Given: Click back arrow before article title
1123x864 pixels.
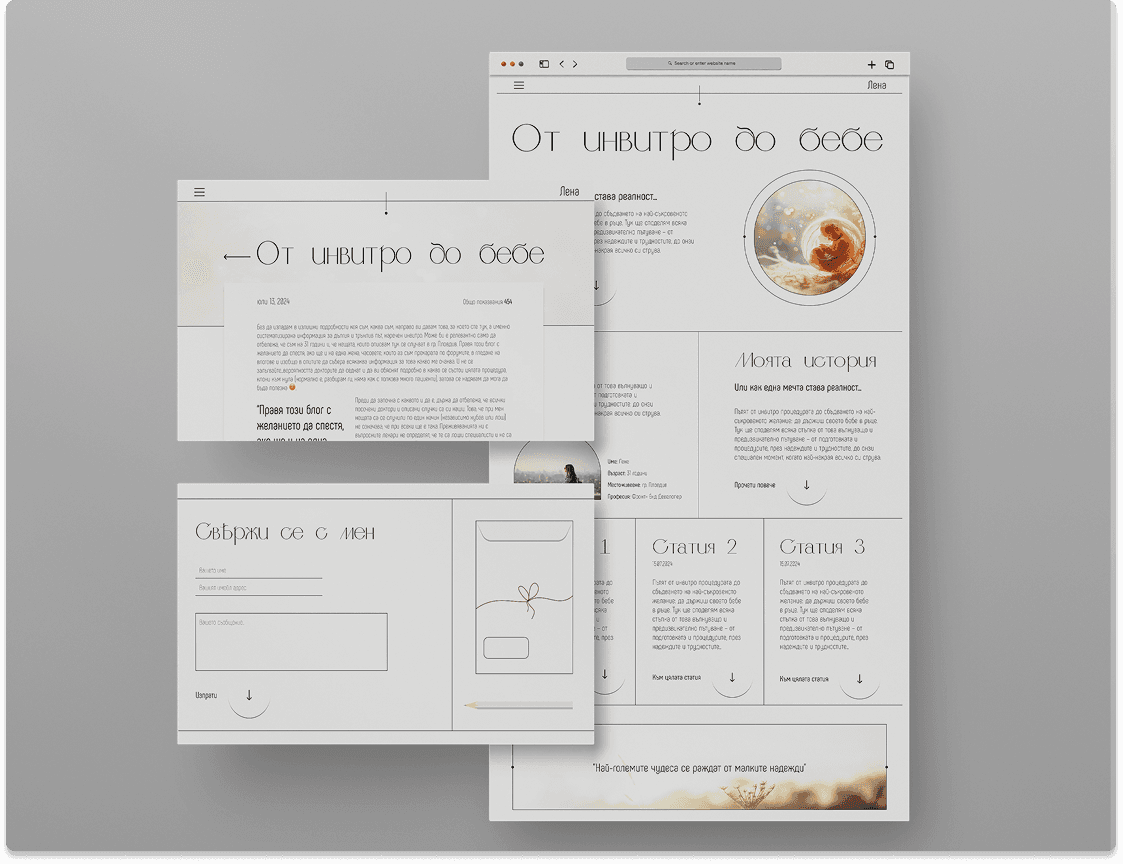Looking at the screenshot, I should click(x=236, y=256).
